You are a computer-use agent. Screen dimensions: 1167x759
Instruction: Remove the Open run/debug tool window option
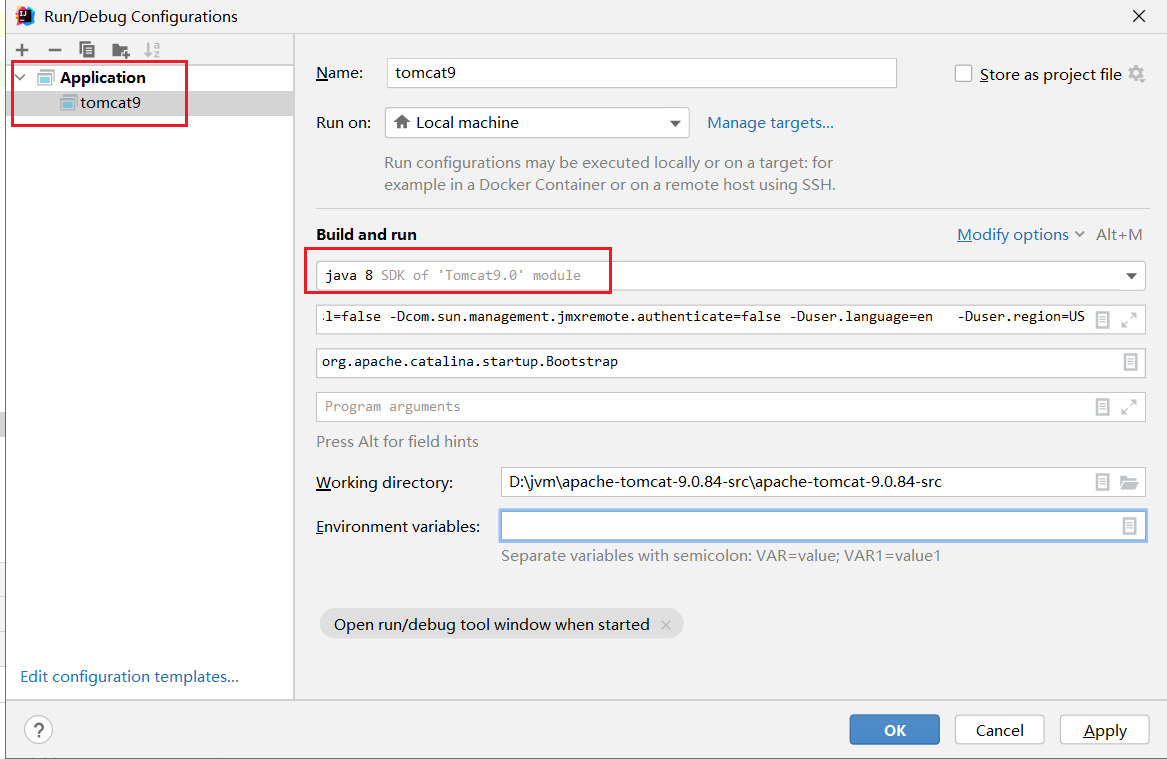[x=667, y=624]
